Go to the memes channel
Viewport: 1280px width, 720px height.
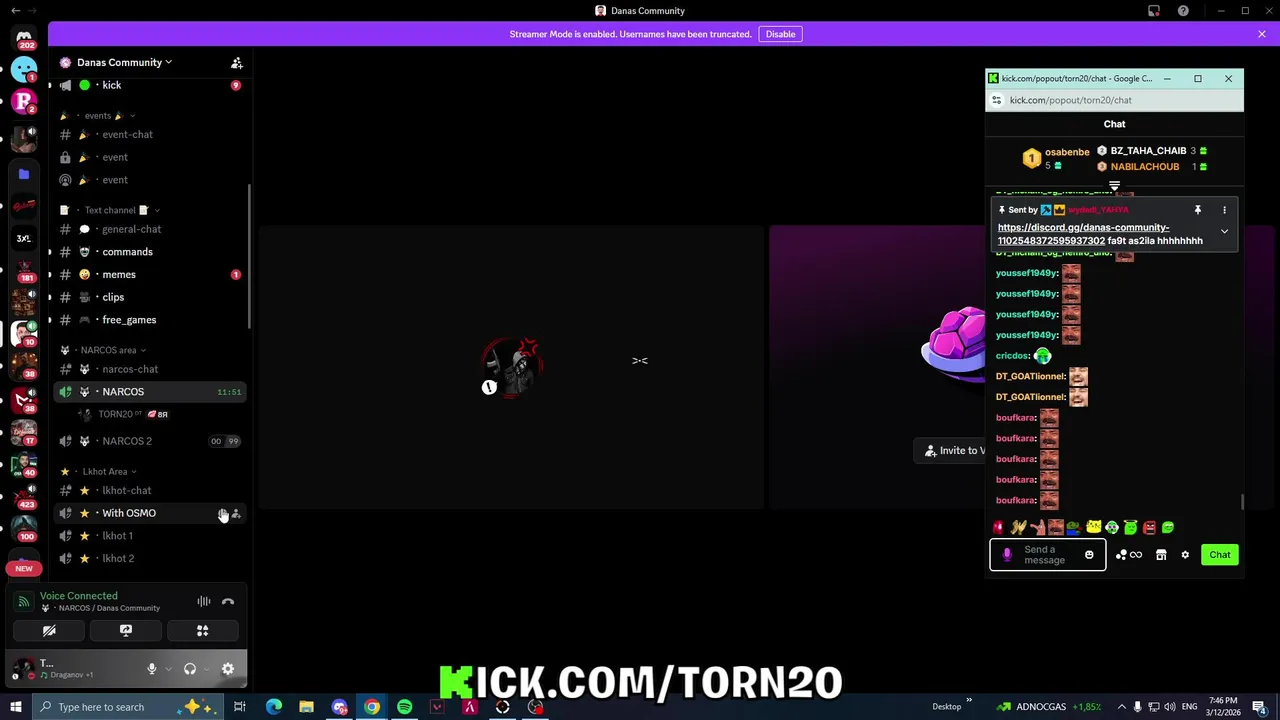(x=150, y=274)
